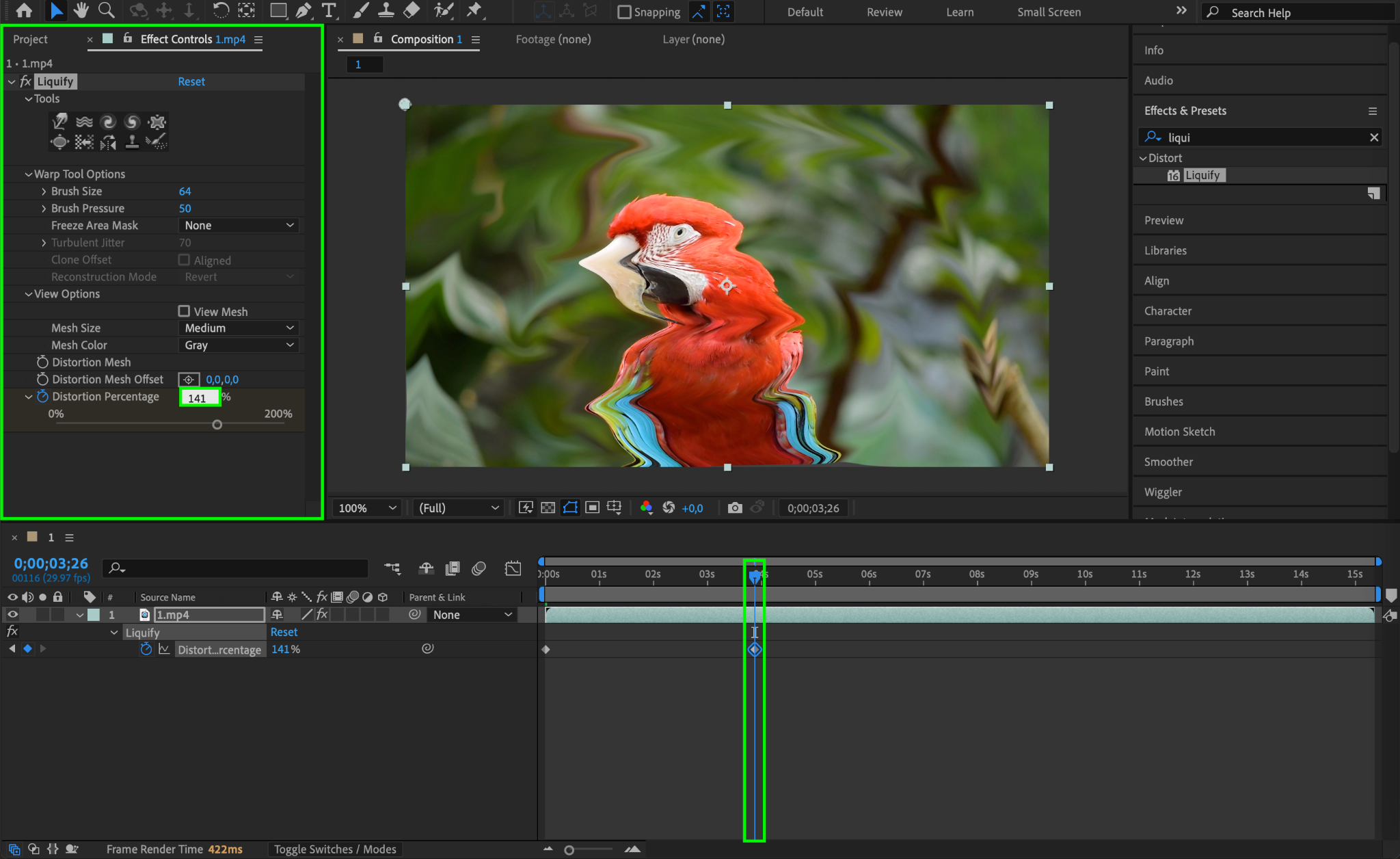This screenshot has height=859, width=1400.
Task: Switch to the Review workspace
Action: click(x=884, y=12)
